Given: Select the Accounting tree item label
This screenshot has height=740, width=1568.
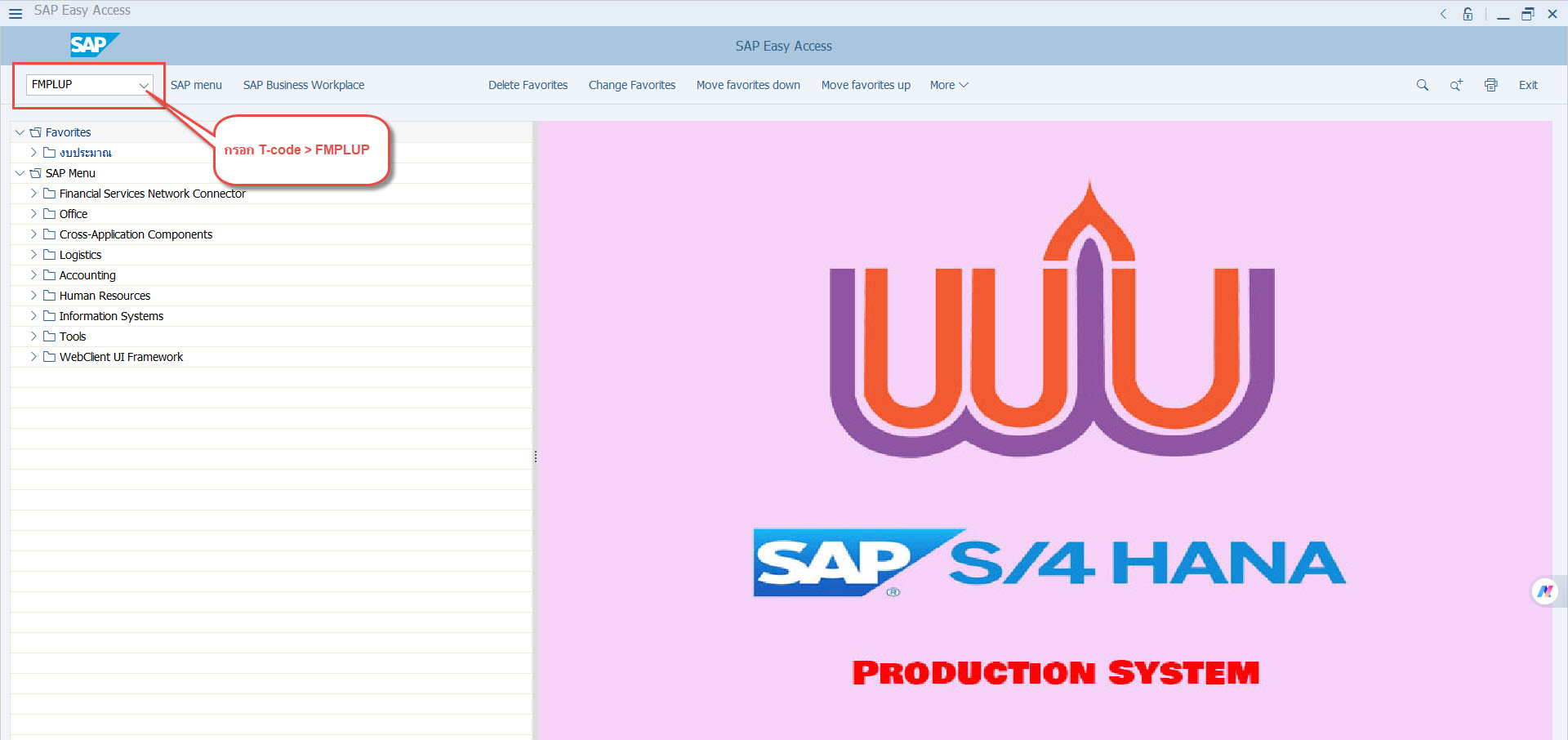Looking at the screenshot, I should pyautogui.click(x=87, y=275).
